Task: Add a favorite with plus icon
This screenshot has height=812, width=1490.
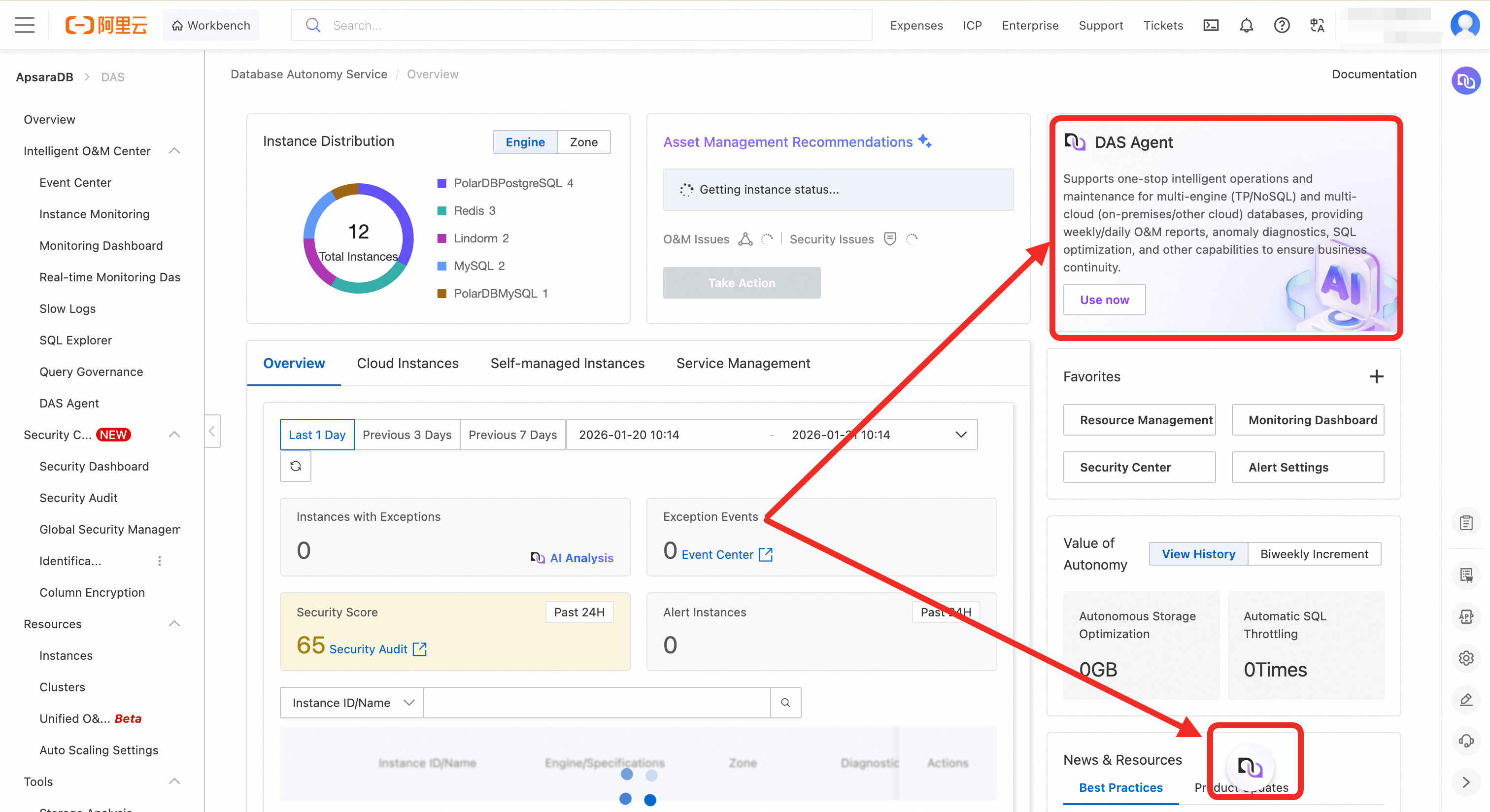Action: click(1376, 376)
